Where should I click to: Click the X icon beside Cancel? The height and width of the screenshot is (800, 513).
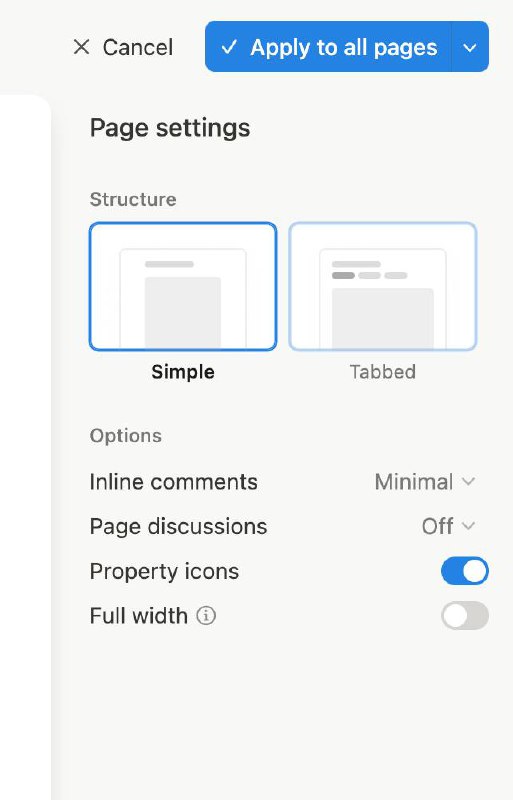(81, 47)
